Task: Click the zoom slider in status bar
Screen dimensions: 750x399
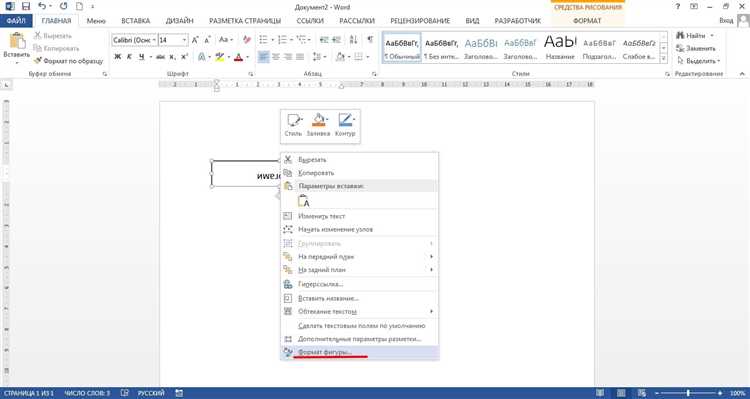Action: point(688,393)
